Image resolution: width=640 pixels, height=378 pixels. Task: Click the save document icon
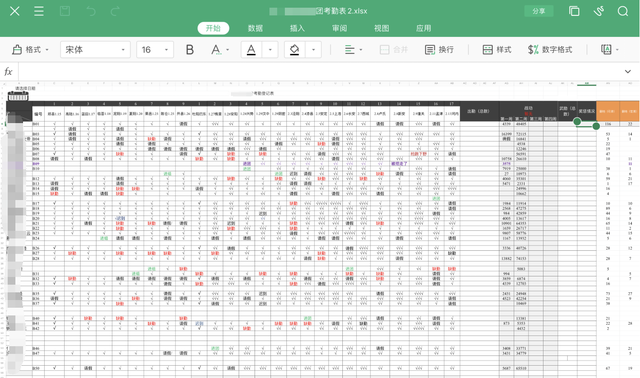click(65, 11)
